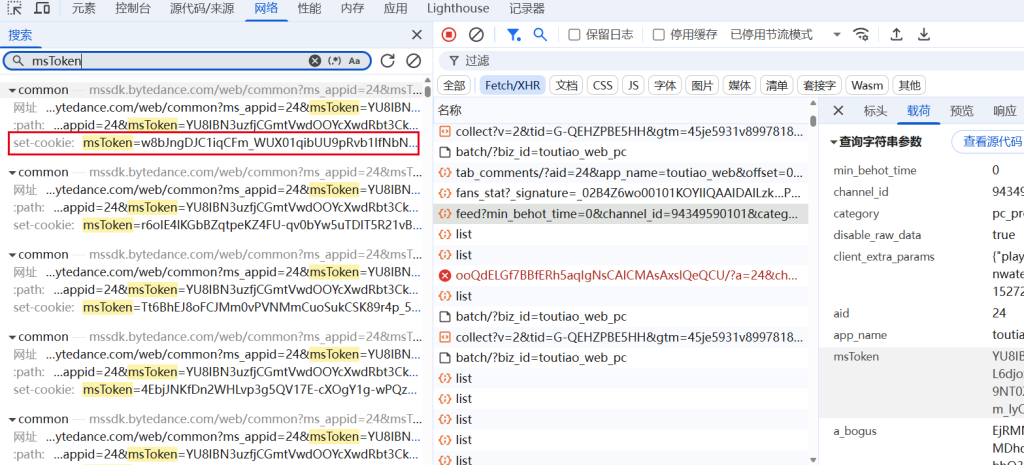Switch to the 控制台 tab
The image size is (1024, 465).
[133, 8]
